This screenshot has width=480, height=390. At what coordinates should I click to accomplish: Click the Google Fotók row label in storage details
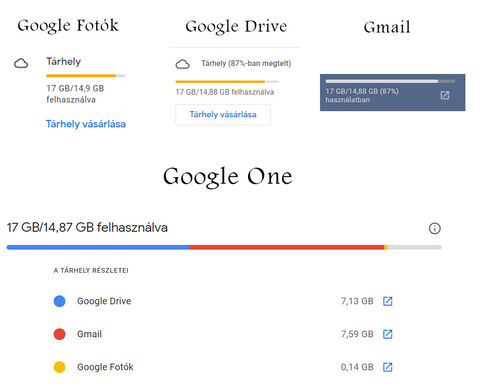[105, 367]
